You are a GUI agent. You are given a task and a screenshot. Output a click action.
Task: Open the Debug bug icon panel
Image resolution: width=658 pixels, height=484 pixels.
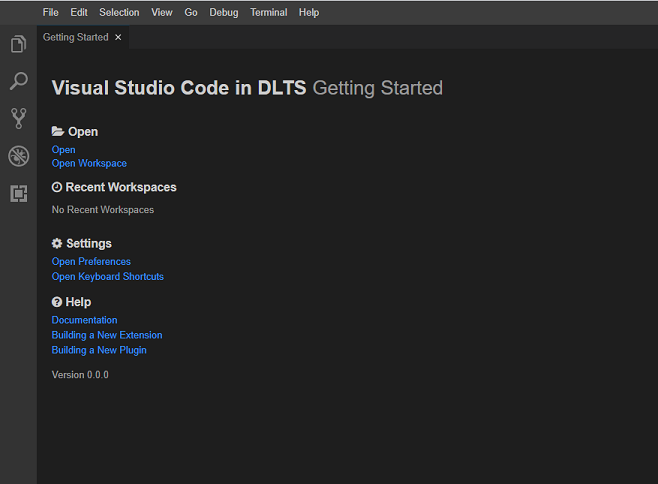point(18,156)
